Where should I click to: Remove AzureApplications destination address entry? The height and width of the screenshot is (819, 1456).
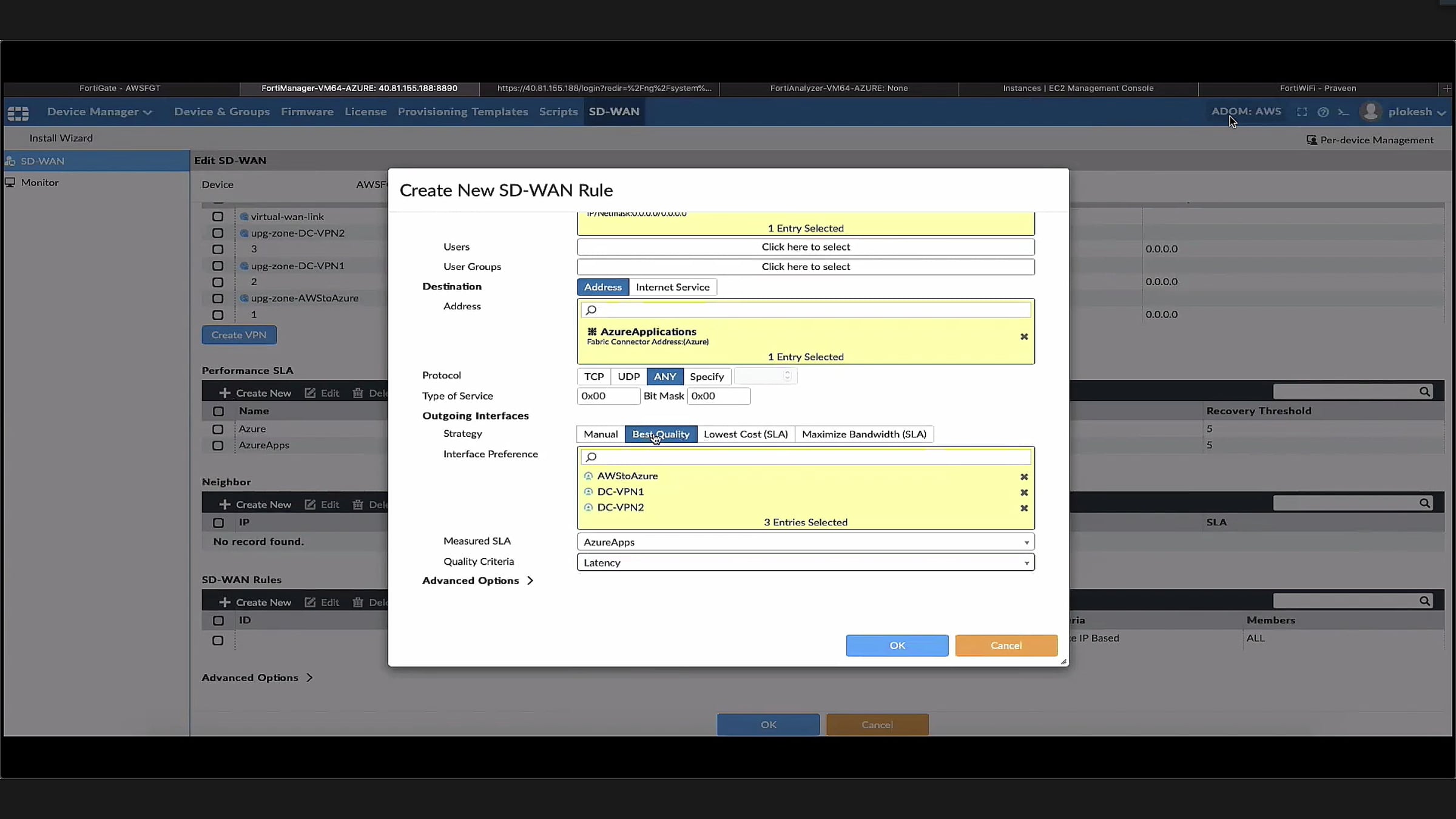1023,337
